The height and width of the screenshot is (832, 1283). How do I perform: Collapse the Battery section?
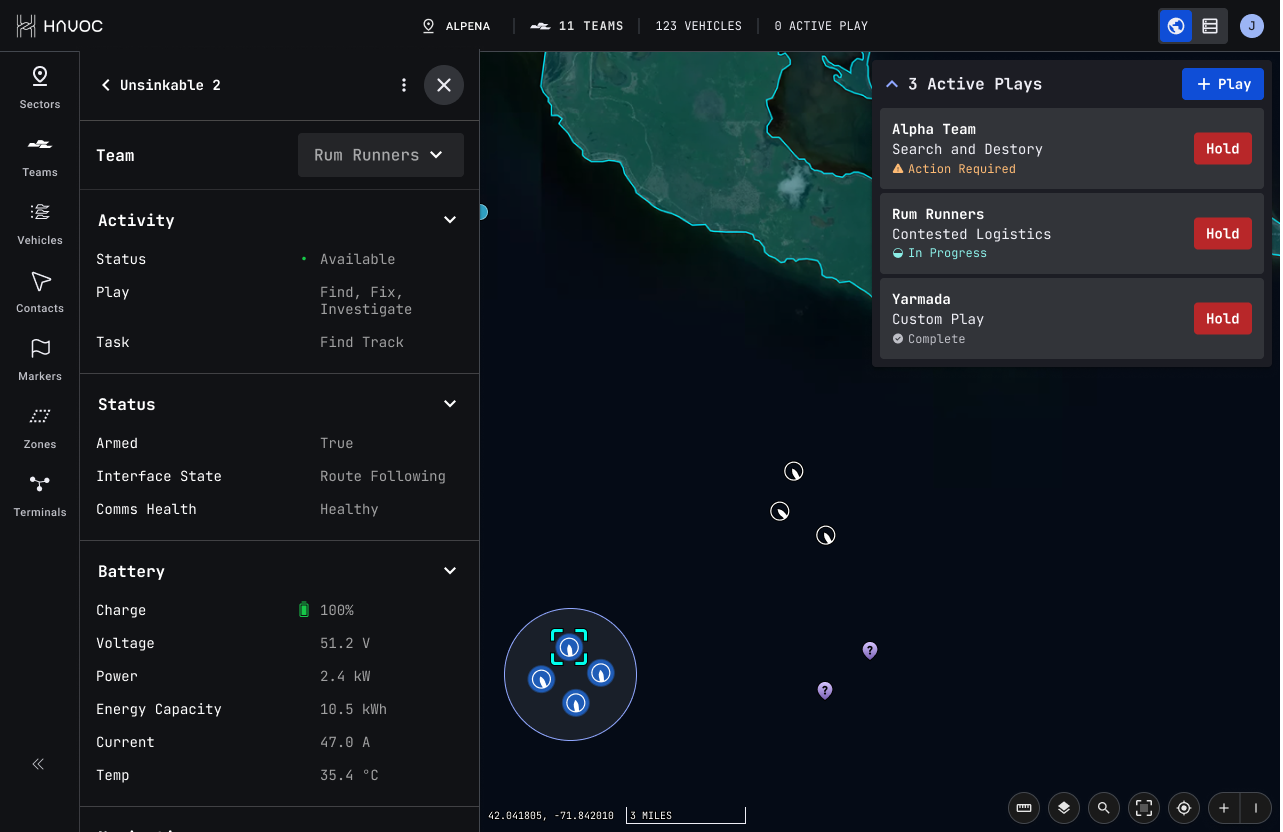click(450, 571)
